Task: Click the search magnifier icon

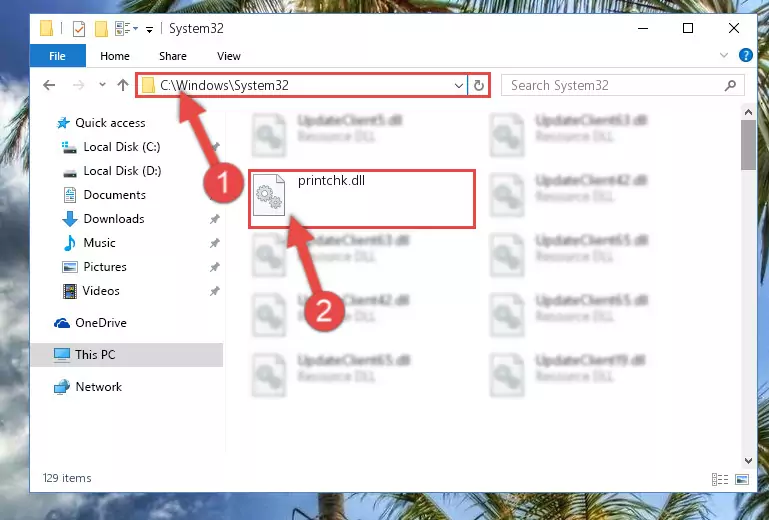Action: (730, 85)
